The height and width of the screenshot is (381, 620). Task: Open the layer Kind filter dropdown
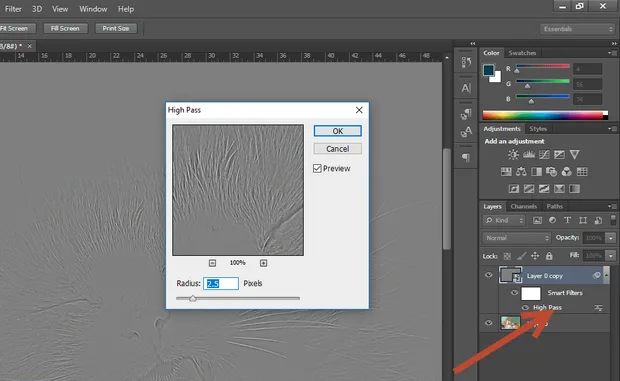click(504, 220)
